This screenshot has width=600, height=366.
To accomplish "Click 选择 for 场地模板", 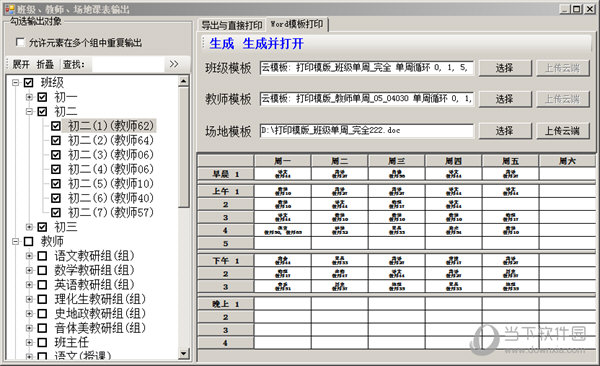I will (x=505, y=131).
